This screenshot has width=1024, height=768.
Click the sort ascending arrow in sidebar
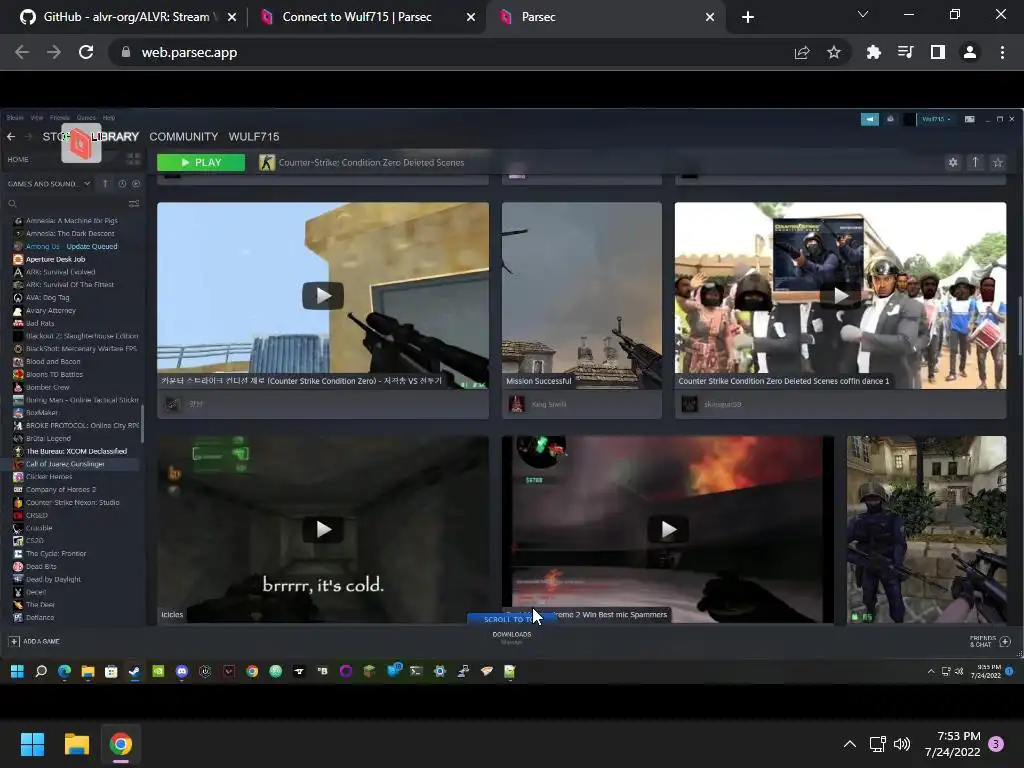[105, 184]
